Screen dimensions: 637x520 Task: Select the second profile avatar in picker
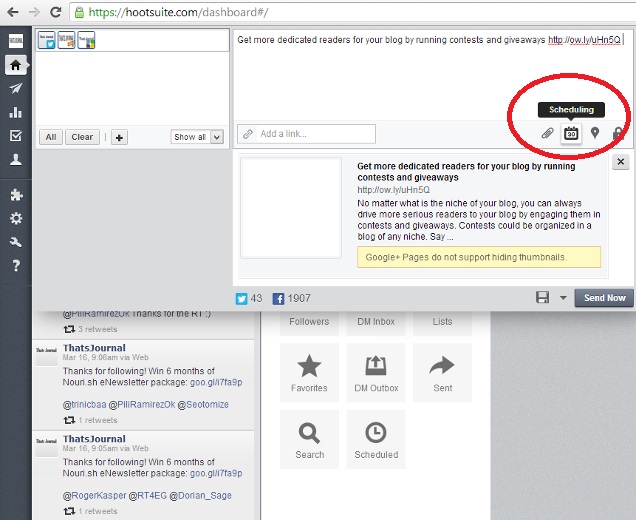[67, 40]
